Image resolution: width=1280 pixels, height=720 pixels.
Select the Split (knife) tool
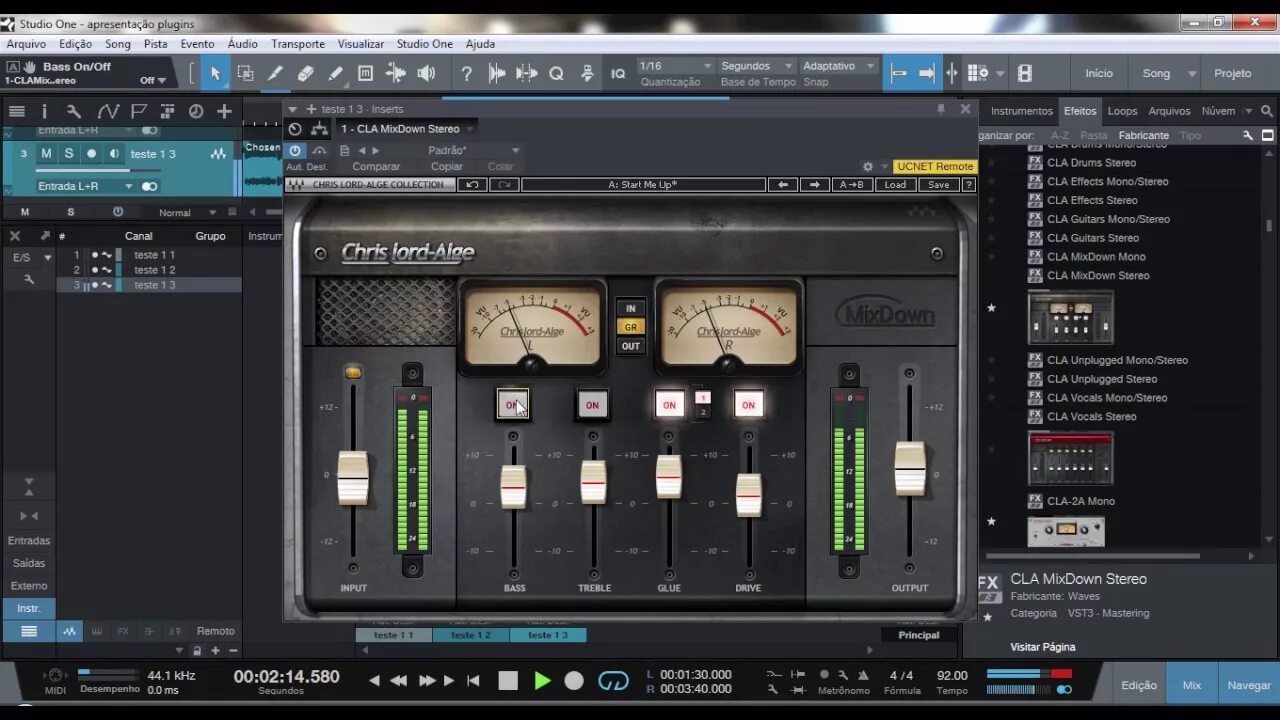pyautogui.click(x=275, y=73)
